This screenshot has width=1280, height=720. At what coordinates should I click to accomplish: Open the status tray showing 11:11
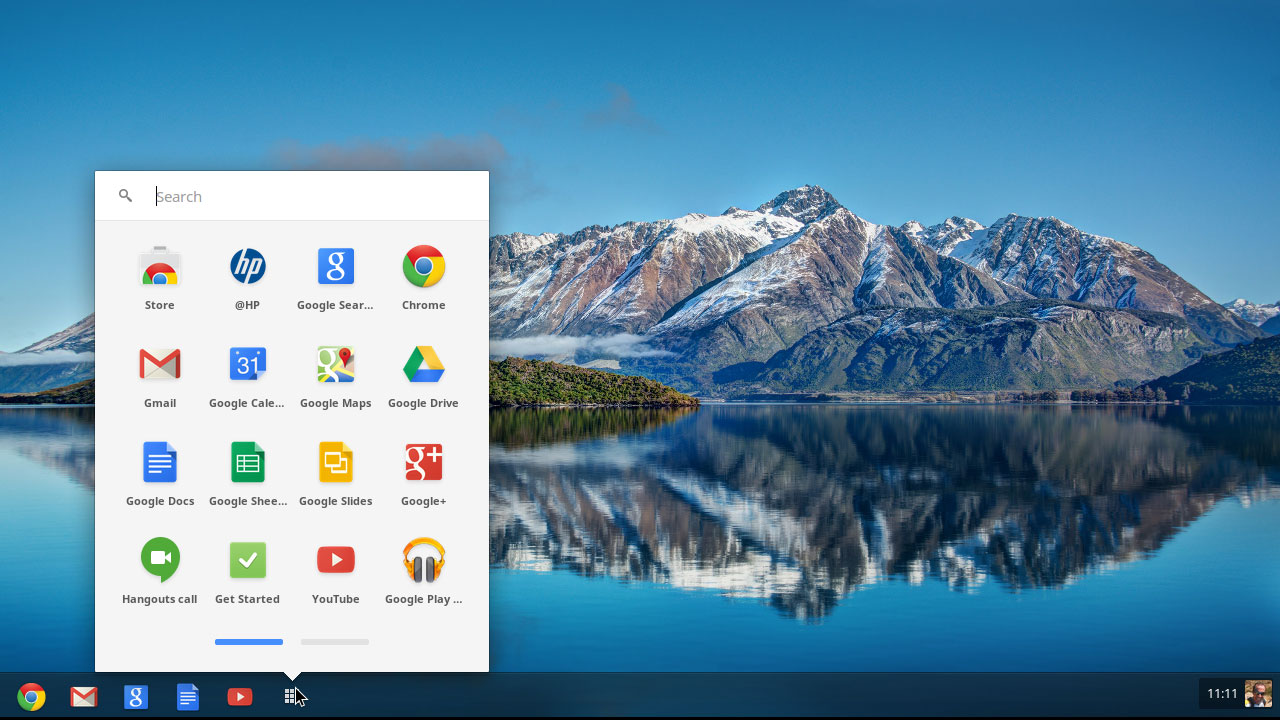click(x=1236, y=694)
